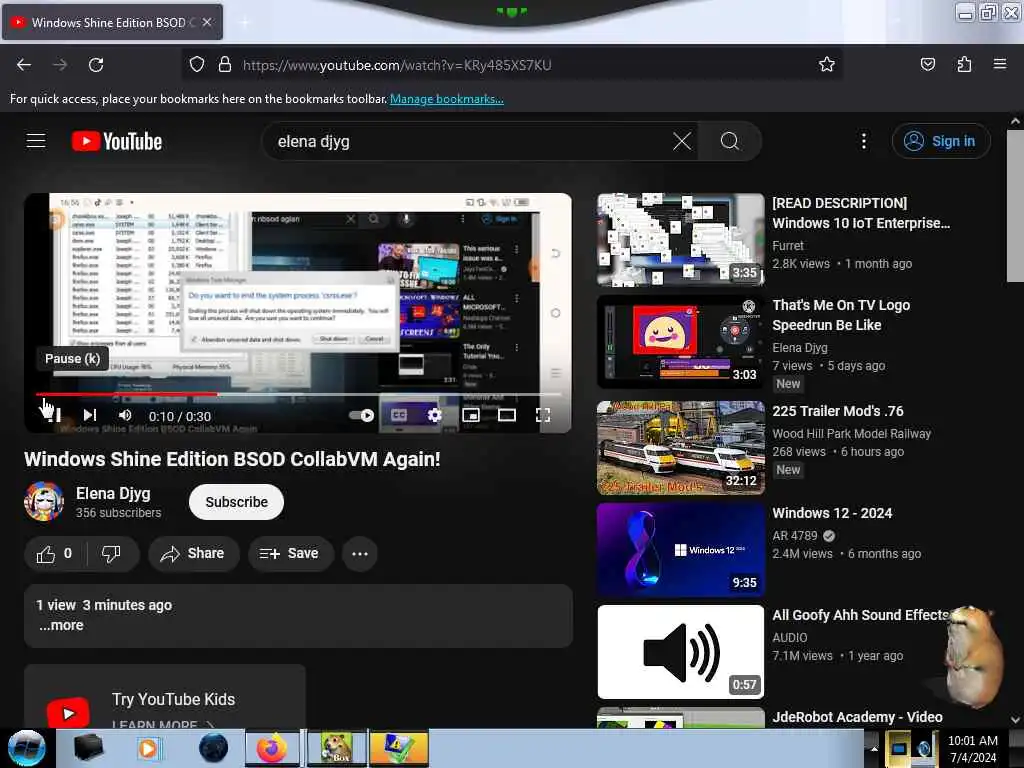Image resolution: width=1024 pixels, height=768 pixels.
Task: Dislike the video with the thumbs-down icon
Action: [112, 554]
